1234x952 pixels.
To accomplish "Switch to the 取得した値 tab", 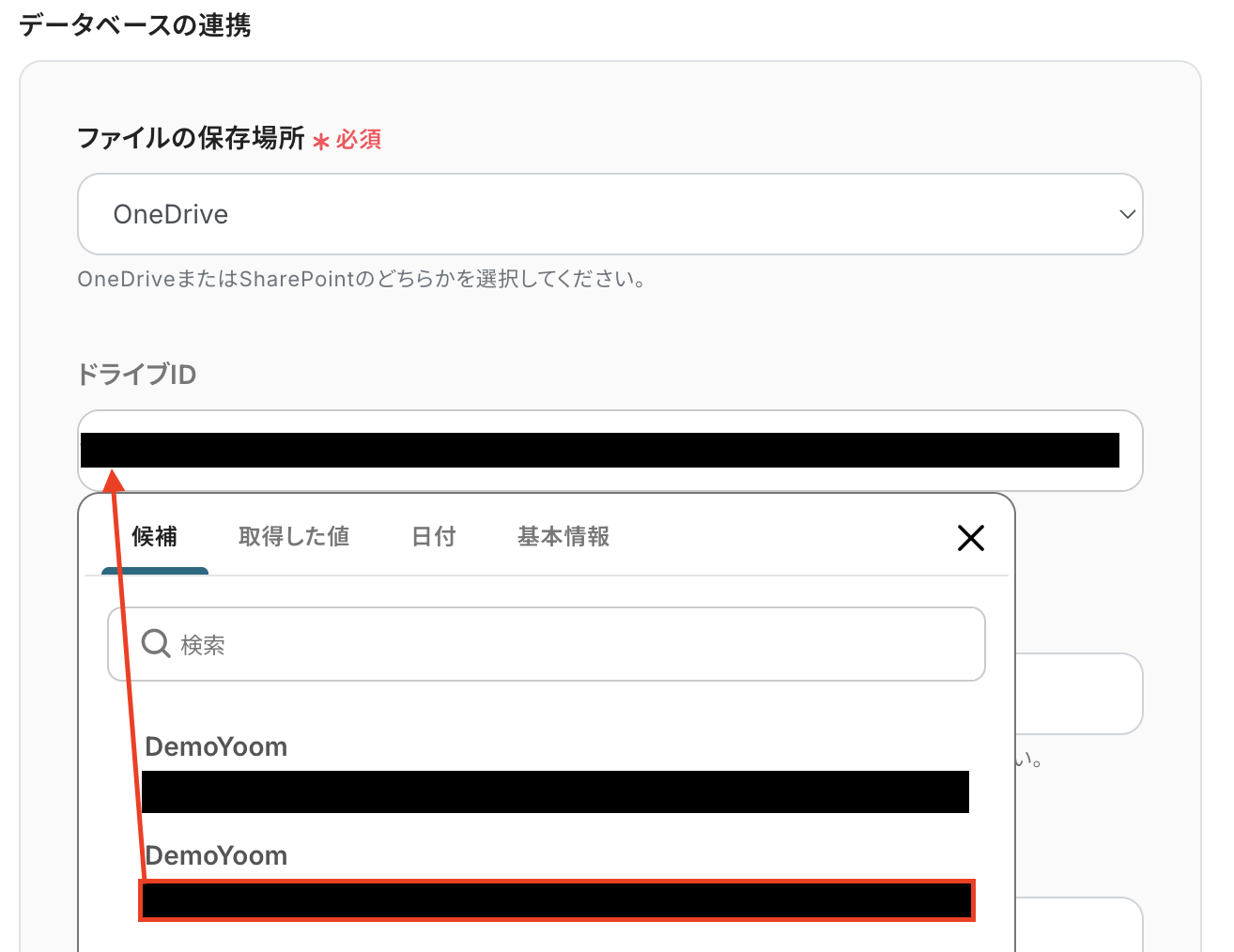I will (x=294, y=536).
